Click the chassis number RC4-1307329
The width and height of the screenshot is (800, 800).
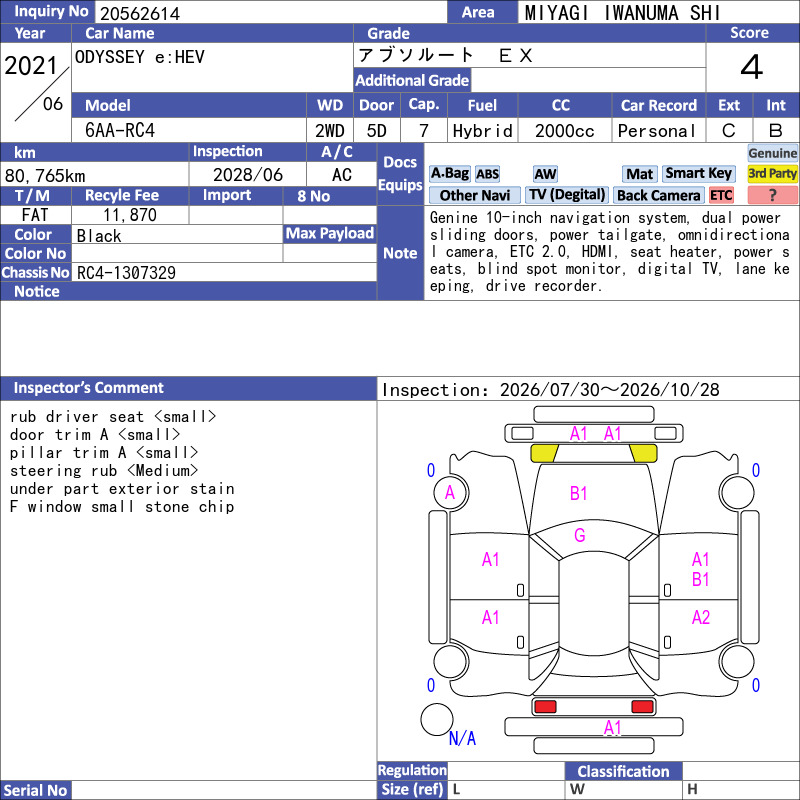pos(126,273)
